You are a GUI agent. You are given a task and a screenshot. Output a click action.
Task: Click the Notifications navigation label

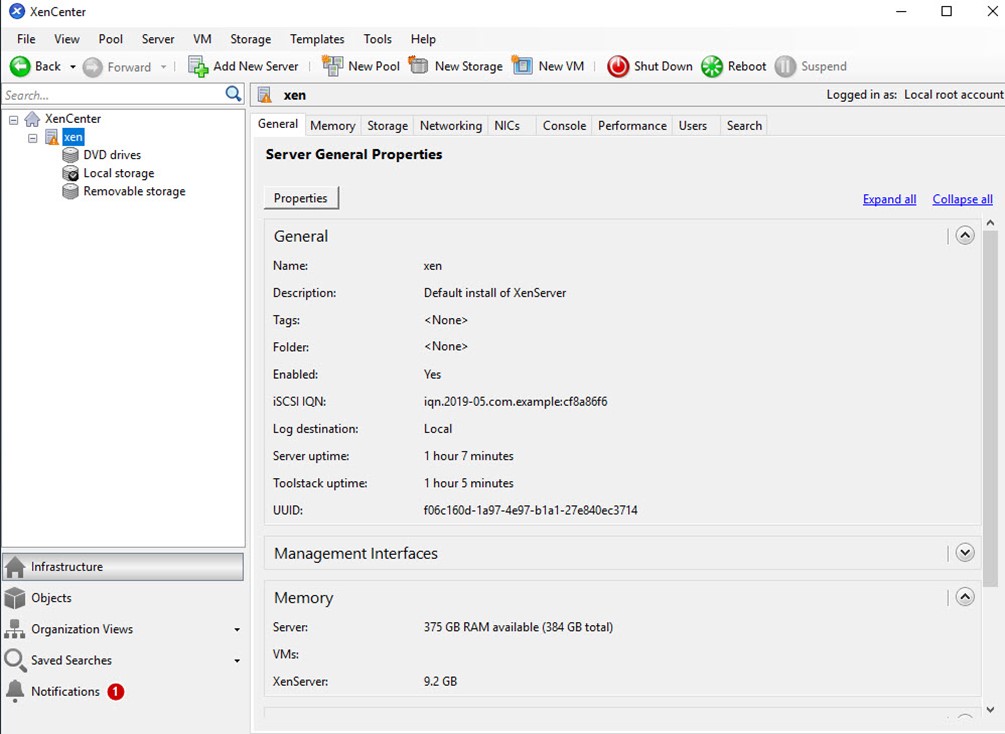(65, 691)
